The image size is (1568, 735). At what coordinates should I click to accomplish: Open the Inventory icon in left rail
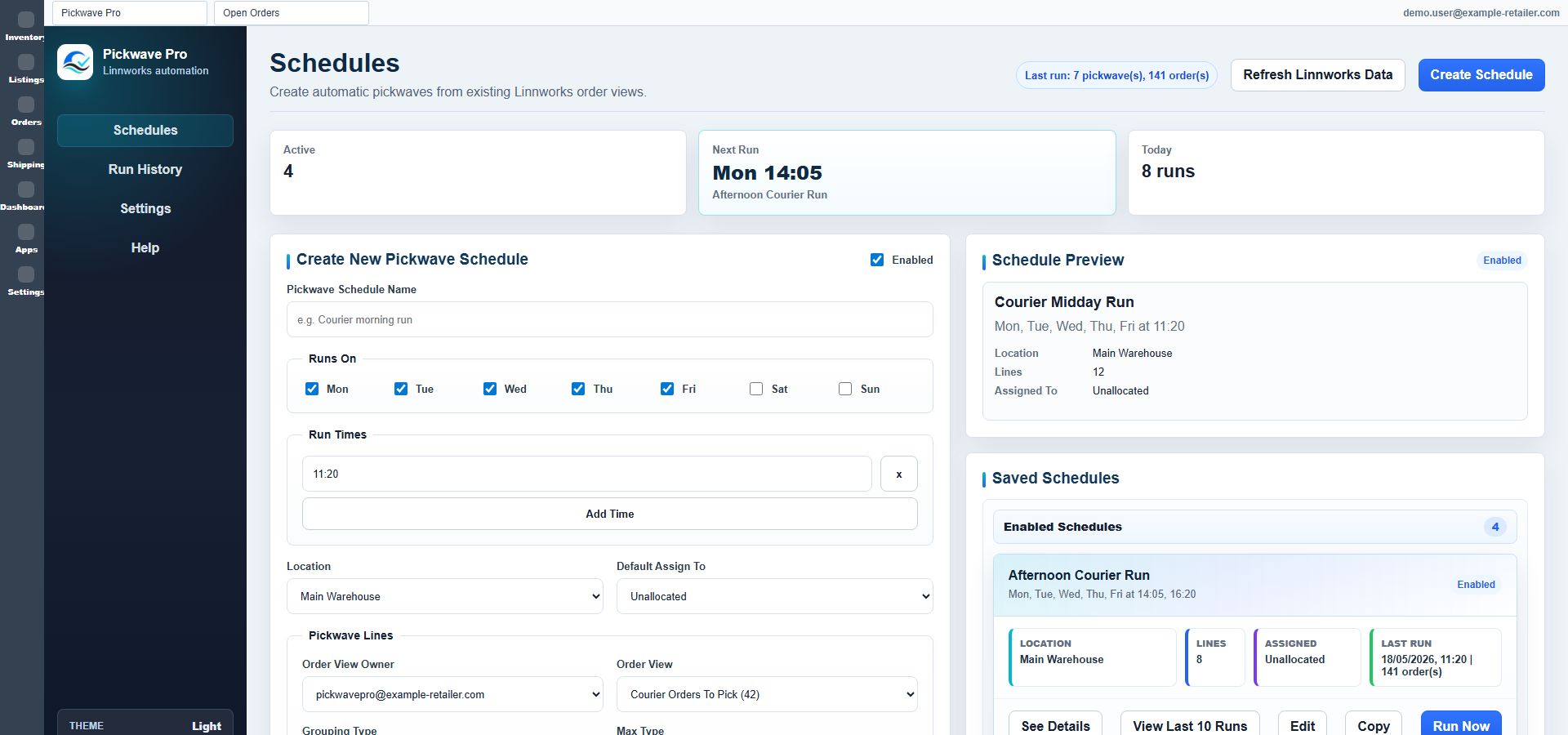(26, 20)
